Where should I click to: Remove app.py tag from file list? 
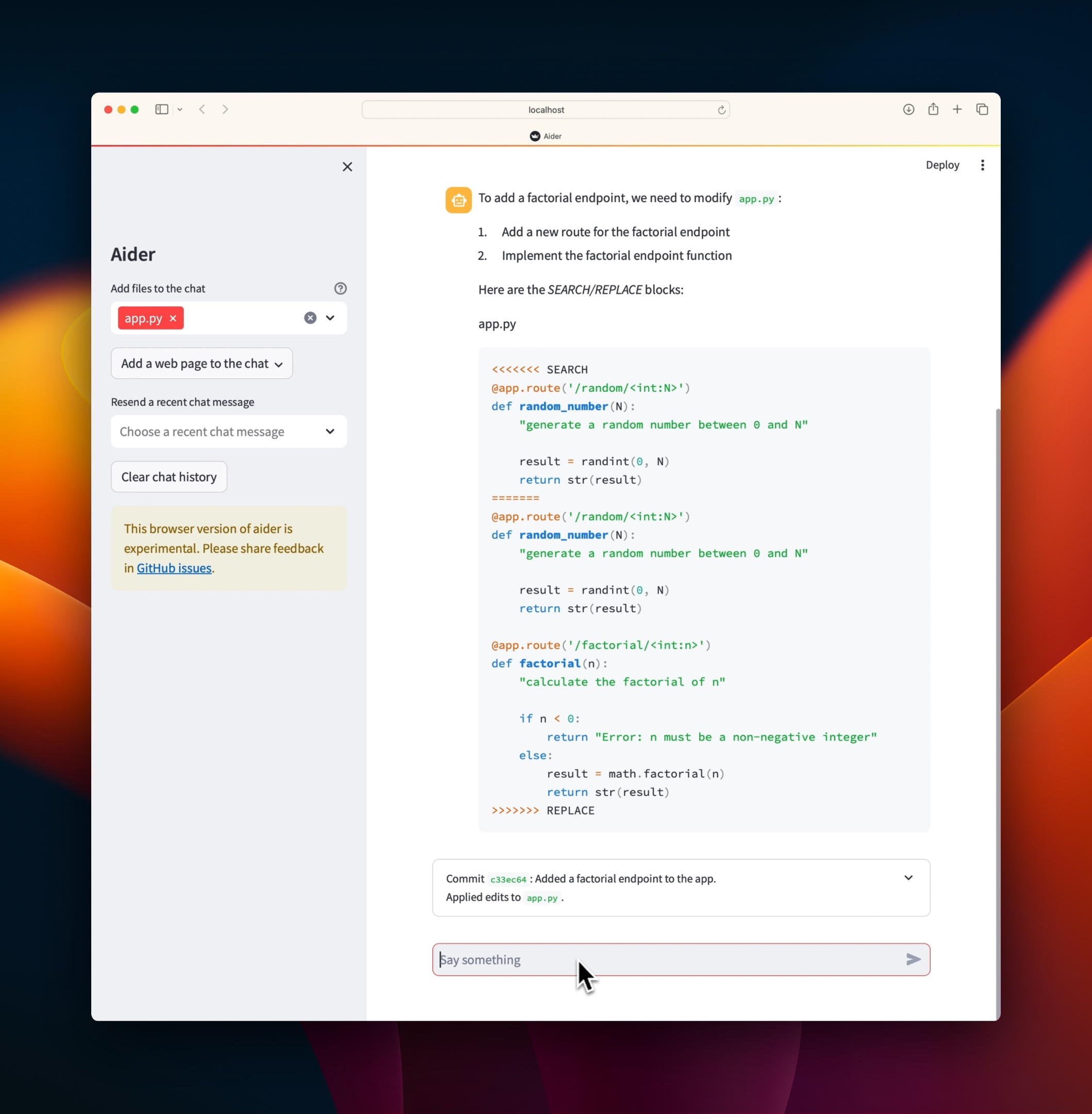(173, 318)
